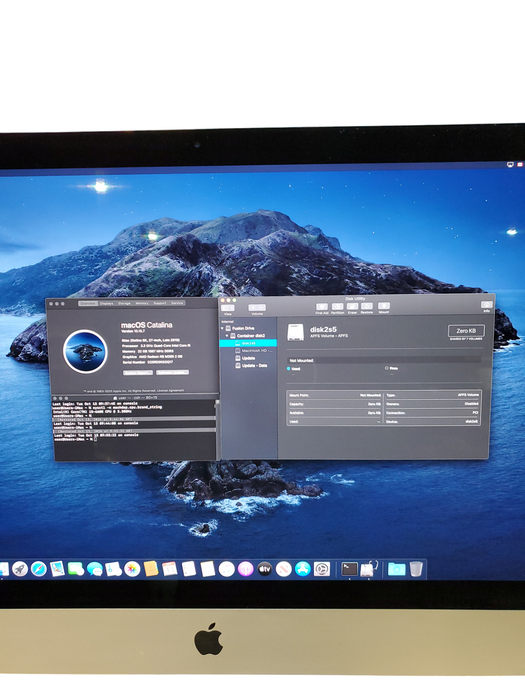
Task: Open the Trash in the Dock
Action: pyautogui.click(x=416, y=569)
